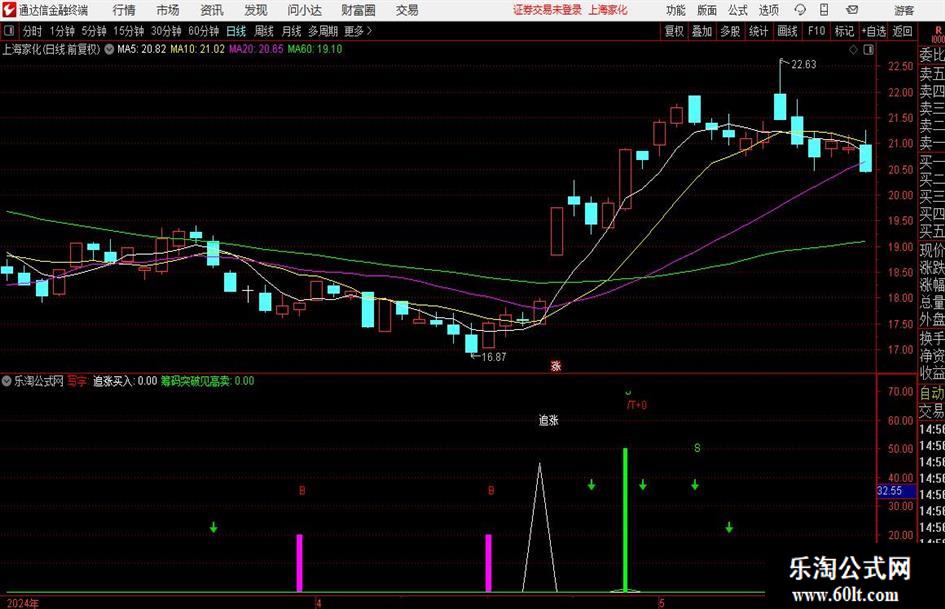Click the 标记 toolbar button

[x=844, y=31]
